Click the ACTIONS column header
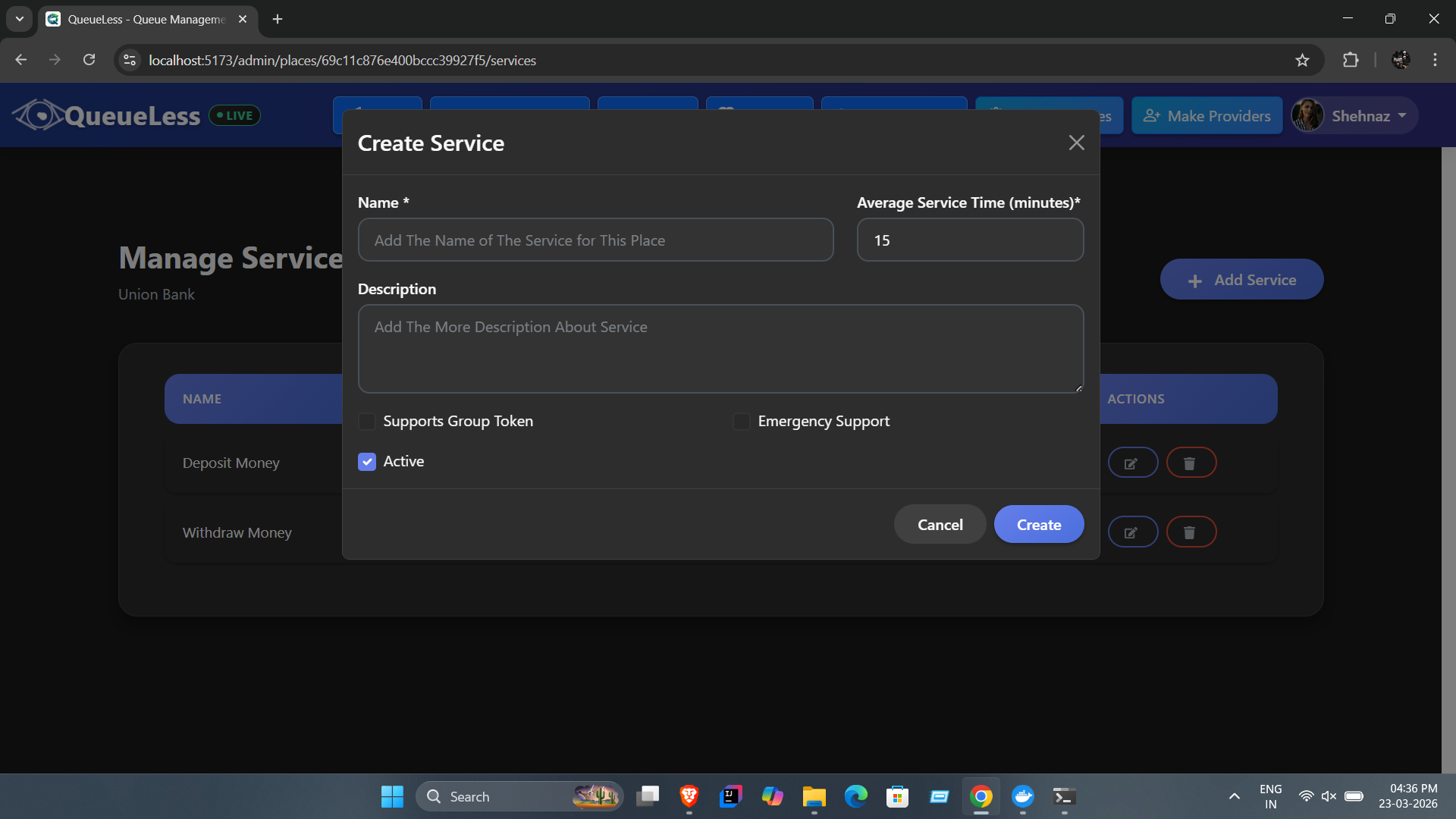 pos(1135,399)
